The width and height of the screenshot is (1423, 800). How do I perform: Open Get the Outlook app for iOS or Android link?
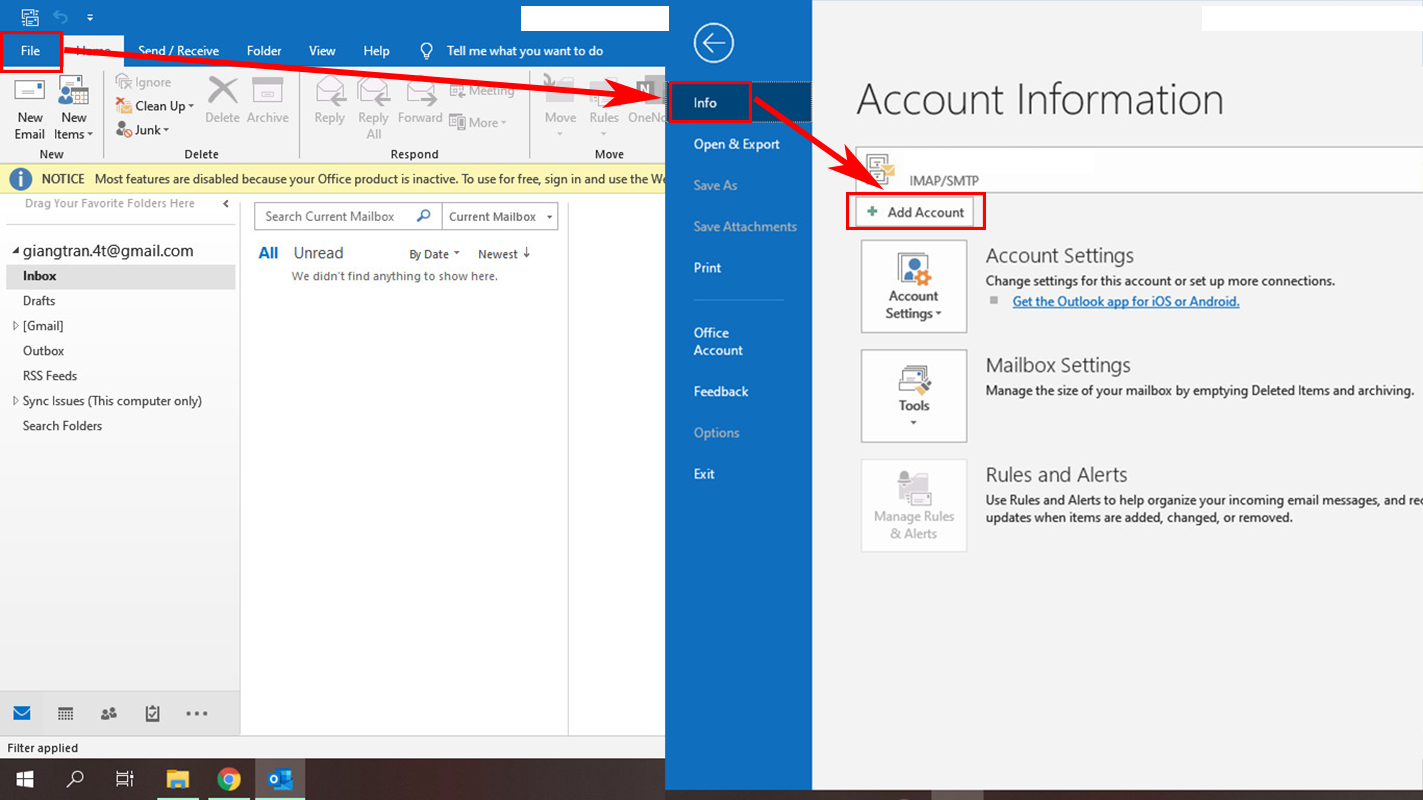click(x=1126, y=301)
